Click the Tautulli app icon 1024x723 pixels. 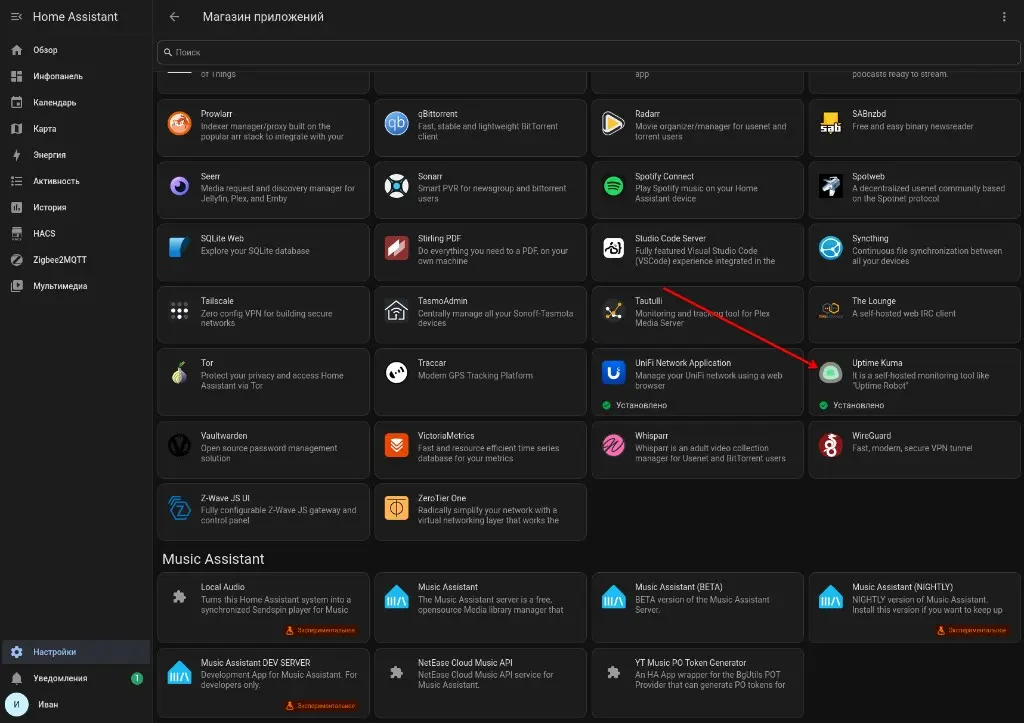coord(613,311)
